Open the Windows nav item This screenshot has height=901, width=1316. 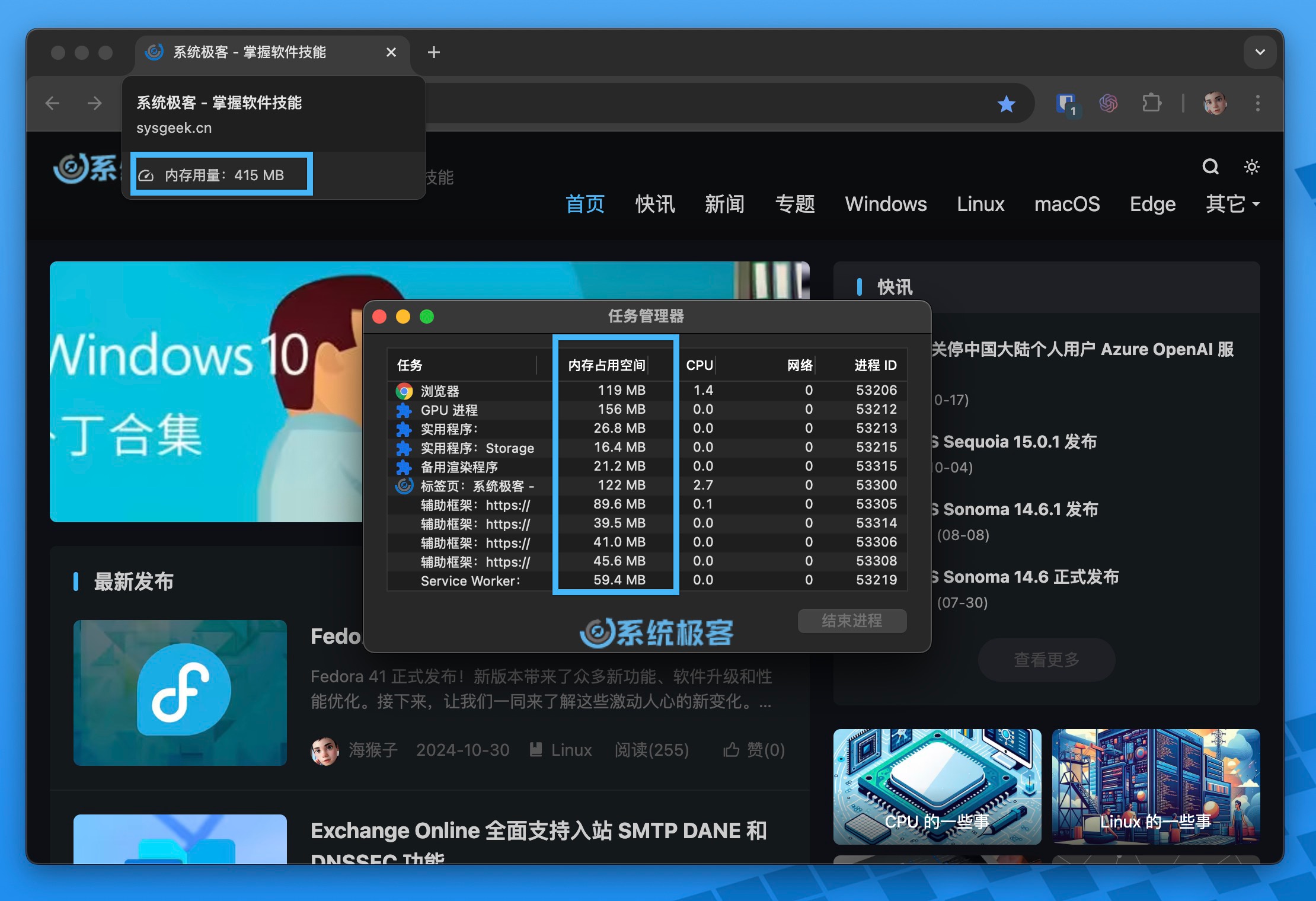[886, 204]
